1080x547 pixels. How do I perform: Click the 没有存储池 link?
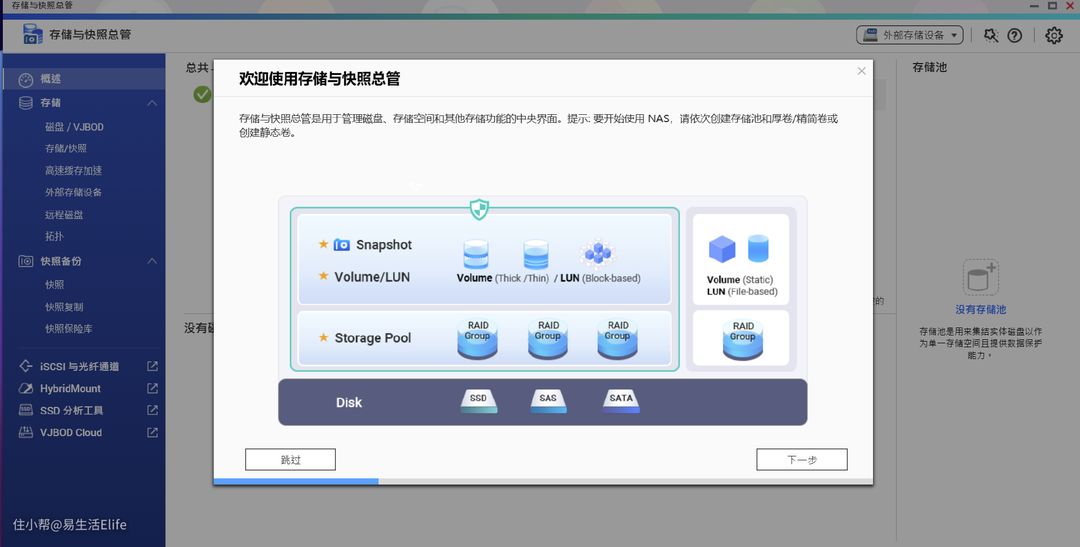click(980, 310)
